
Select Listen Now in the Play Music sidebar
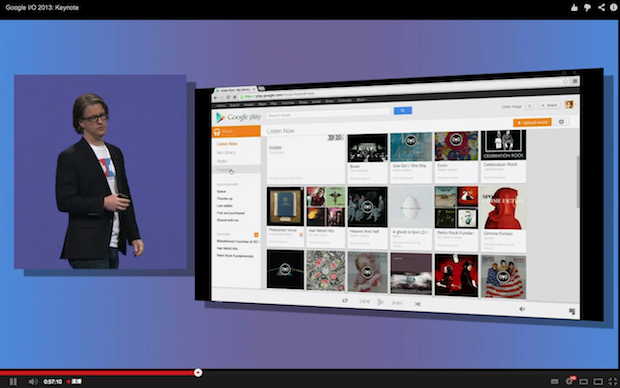tap(227, 144)
